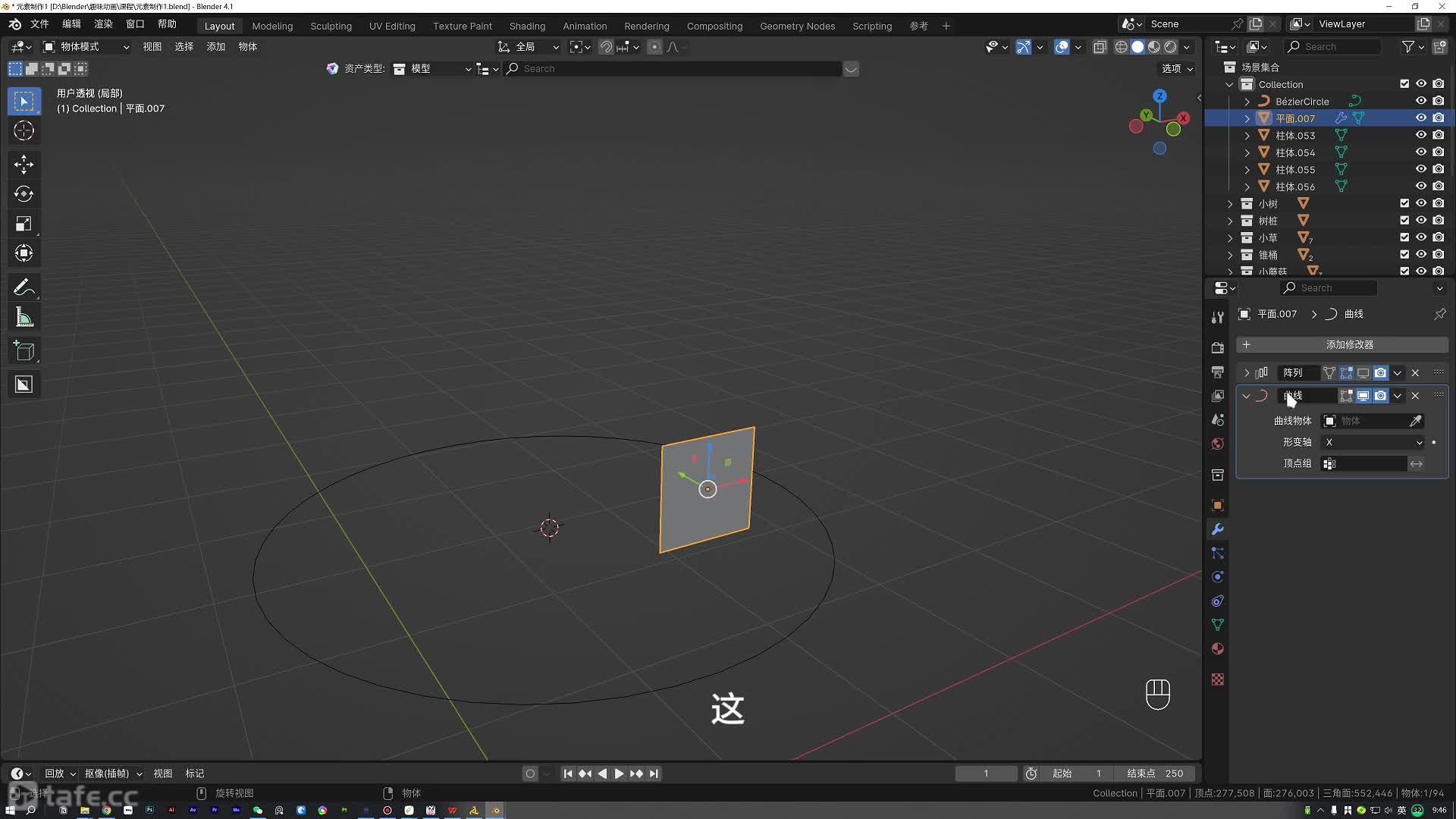Open the Render properties tab
1456x819 pixels.
coord(1217,348)
